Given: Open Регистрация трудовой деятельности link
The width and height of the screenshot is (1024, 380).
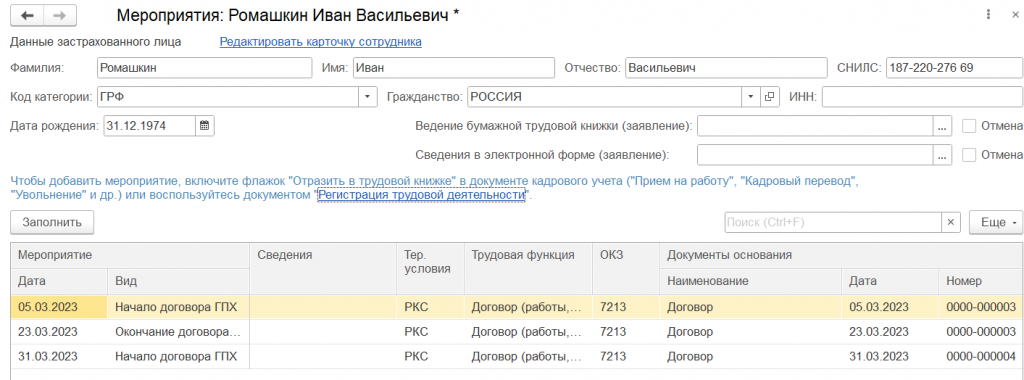Looking at the screenshot, I should point(421,195).
